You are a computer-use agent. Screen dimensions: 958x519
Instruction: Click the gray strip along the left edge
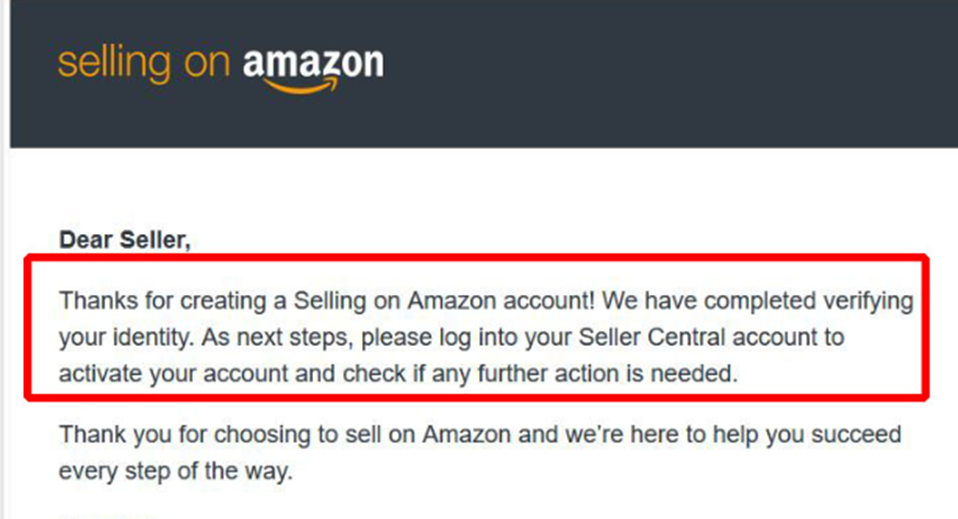pyautogui.click(x=4, y=259)
